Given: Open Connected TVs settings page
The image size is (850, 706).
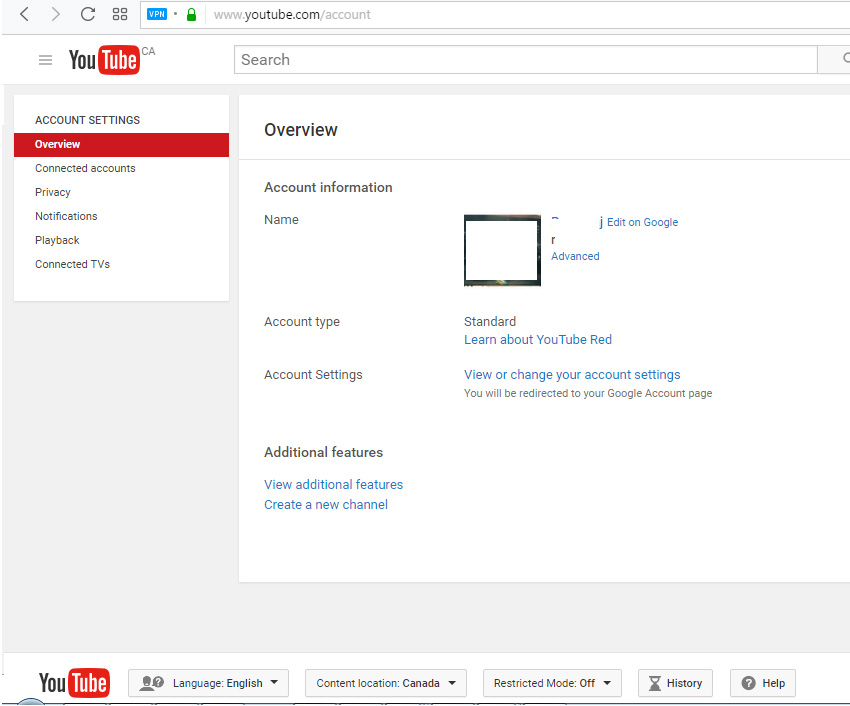Looking at the screenshot, I should click(x=72, y=264).
